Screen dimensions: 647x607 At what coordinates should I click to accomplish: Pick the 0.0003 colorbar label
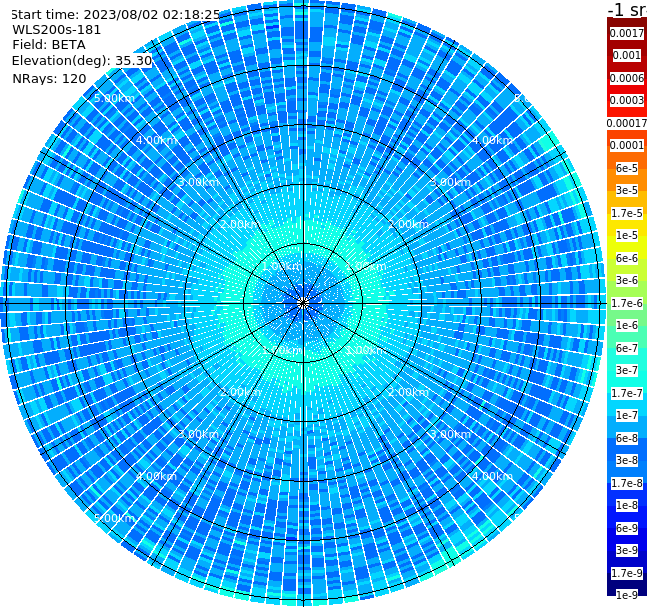pos(627,100)
